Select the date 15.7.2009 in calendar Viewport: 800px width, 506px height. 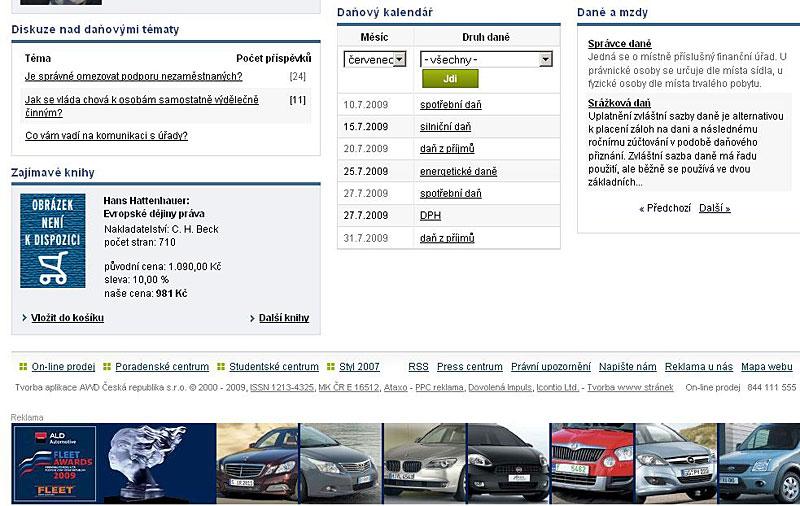[365, 126]
